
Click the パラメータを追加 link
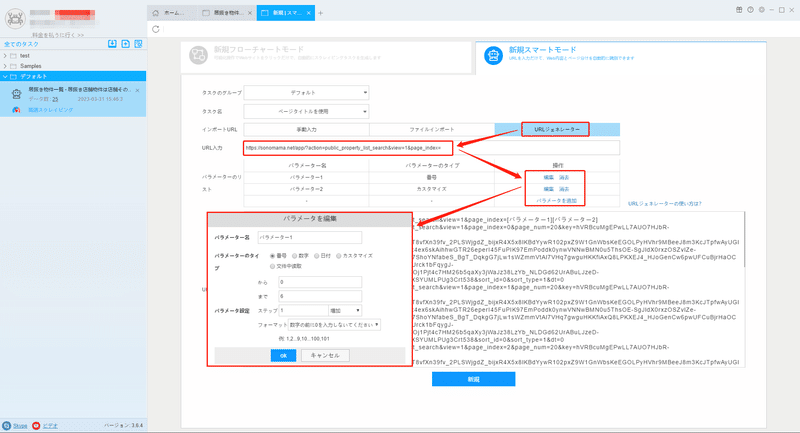pyautogui.click(x=557, y=201)
